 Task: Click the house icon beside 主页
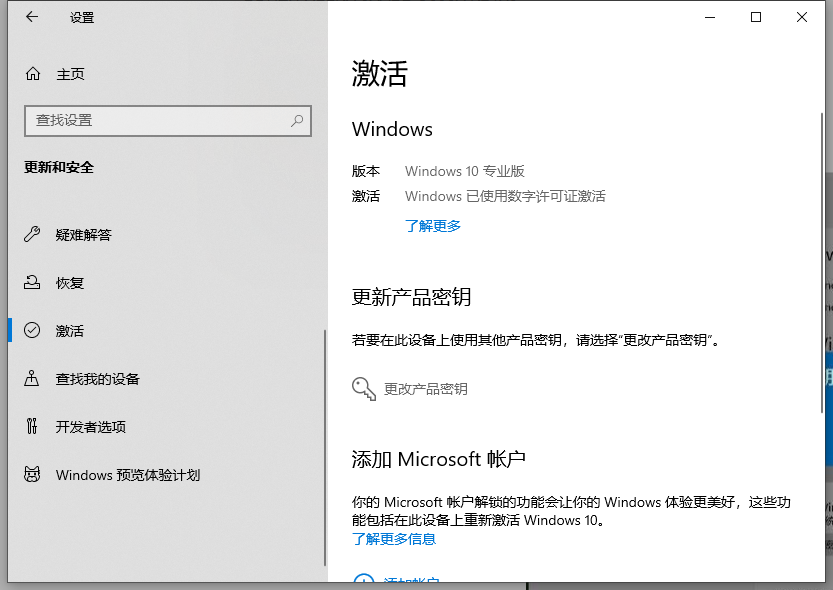click(x=33, y=74)
